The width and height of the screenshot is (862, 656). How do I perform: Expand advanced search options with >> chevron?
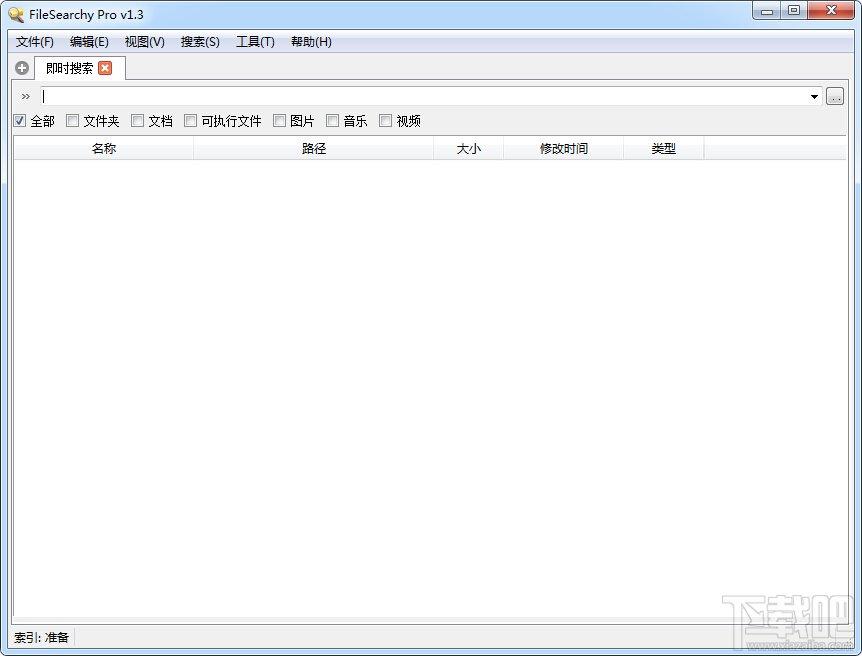(x=25, y=96)
